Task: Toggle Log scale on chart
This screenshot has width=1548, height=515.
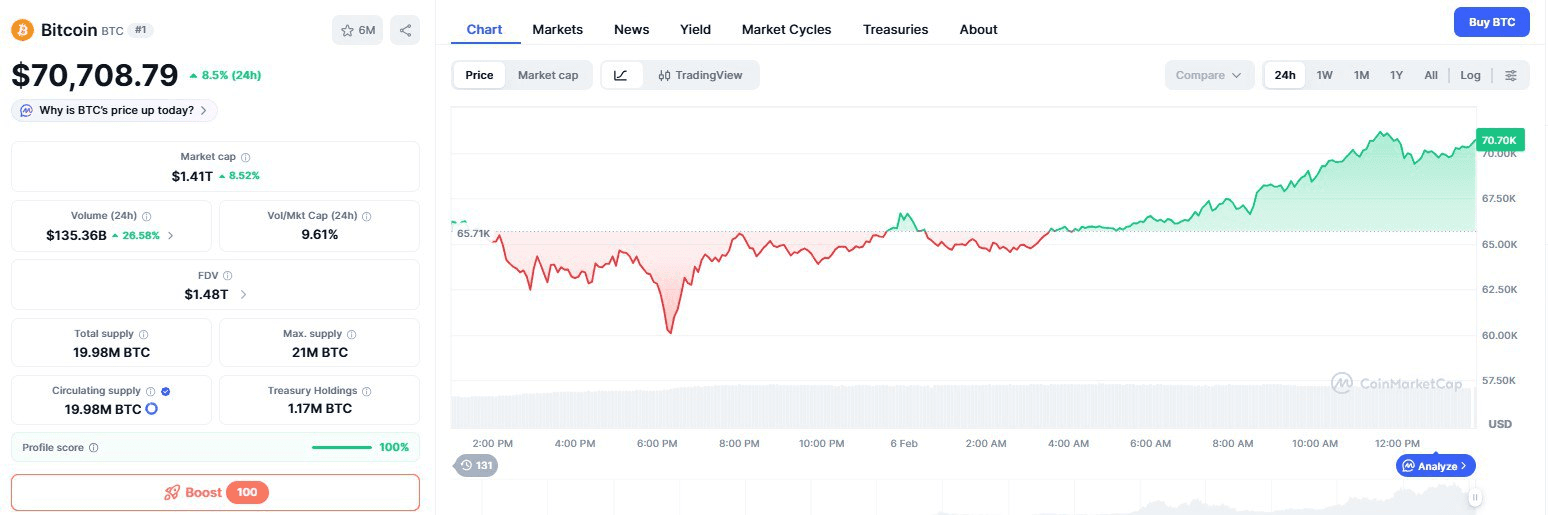Action: (1470, 75)
